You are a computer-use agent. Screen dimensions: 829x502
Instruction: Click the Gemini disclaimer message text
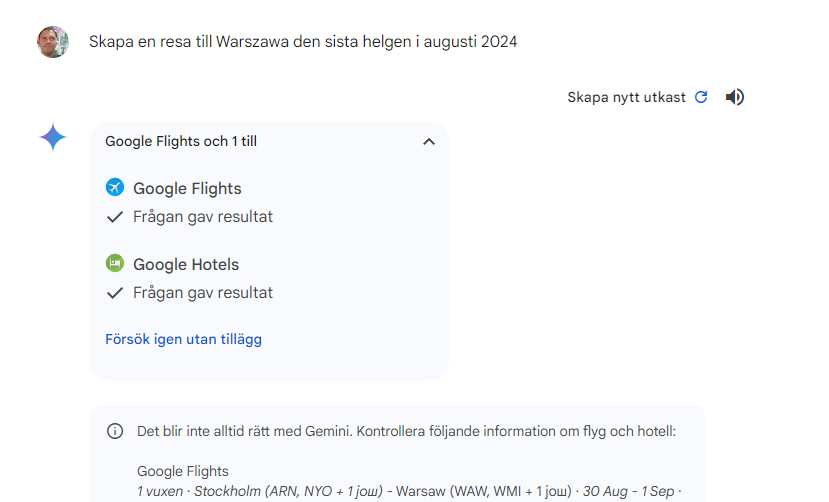pos(406,431)
